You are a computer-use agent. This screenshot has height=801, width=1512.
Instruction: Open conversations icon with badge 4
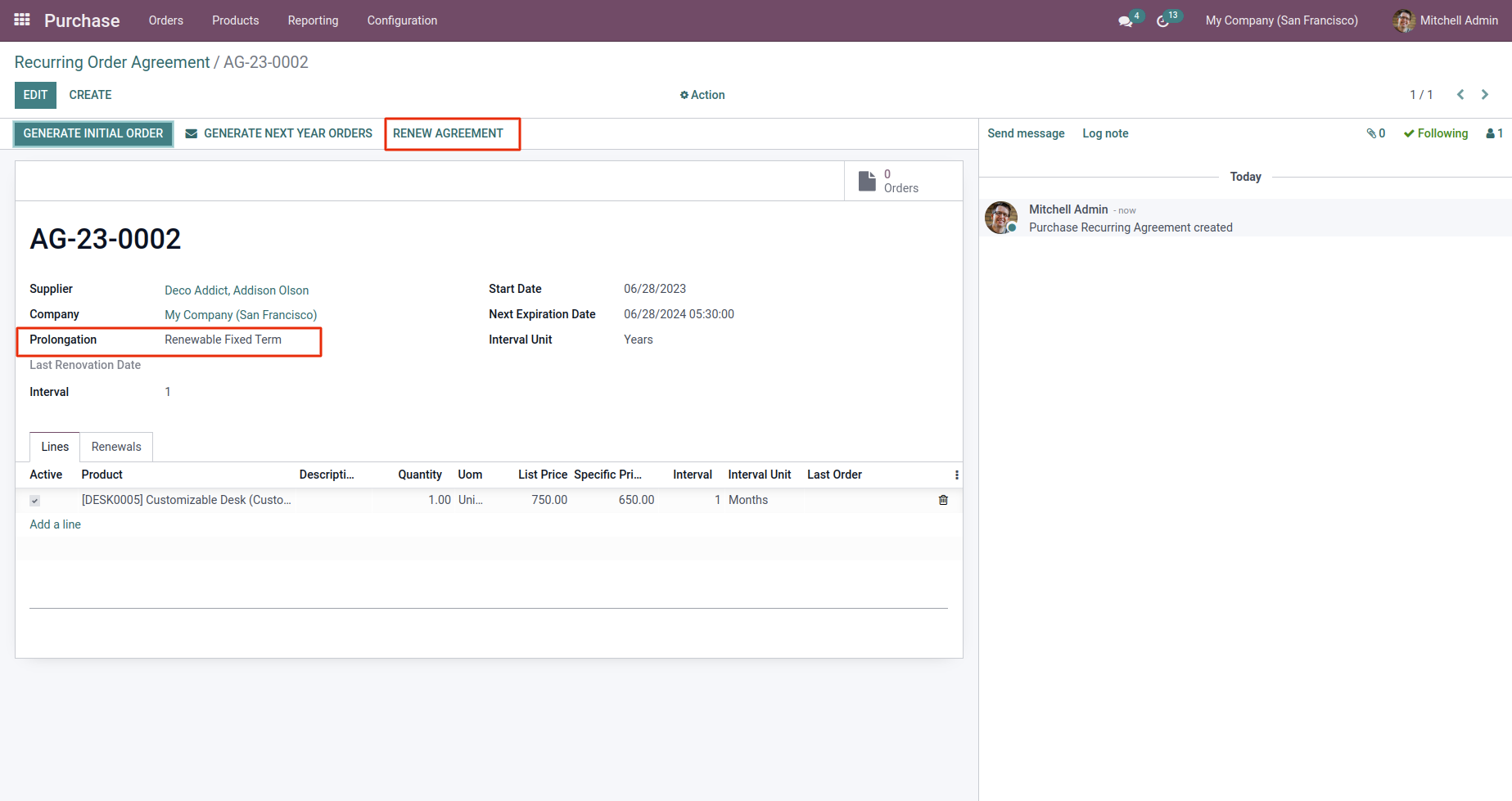[x=1129, y=20]
